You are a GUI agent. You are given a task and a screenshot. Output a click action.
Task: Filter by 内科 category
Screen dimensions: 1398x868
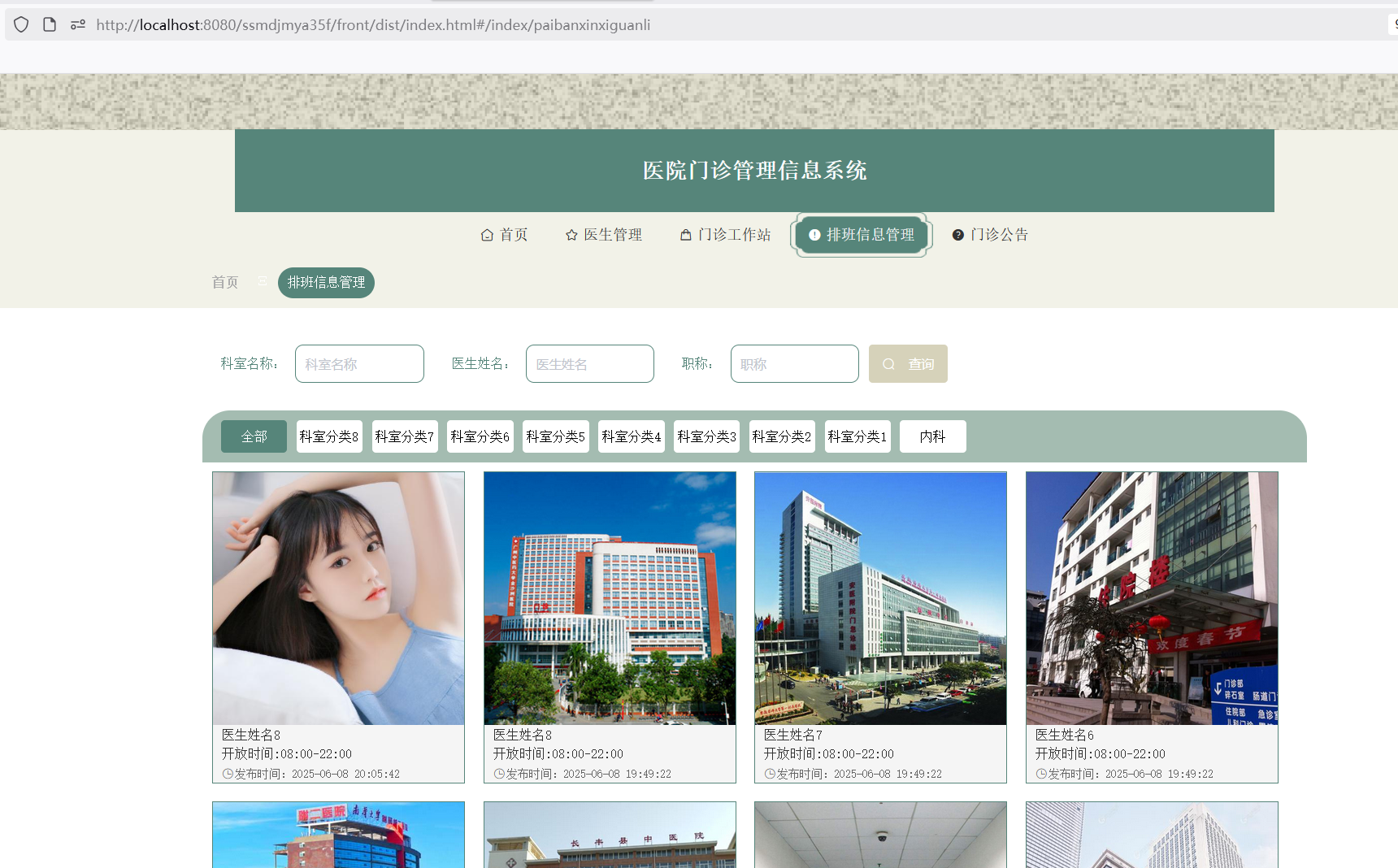pyautogui.click(x=932, y=436)
